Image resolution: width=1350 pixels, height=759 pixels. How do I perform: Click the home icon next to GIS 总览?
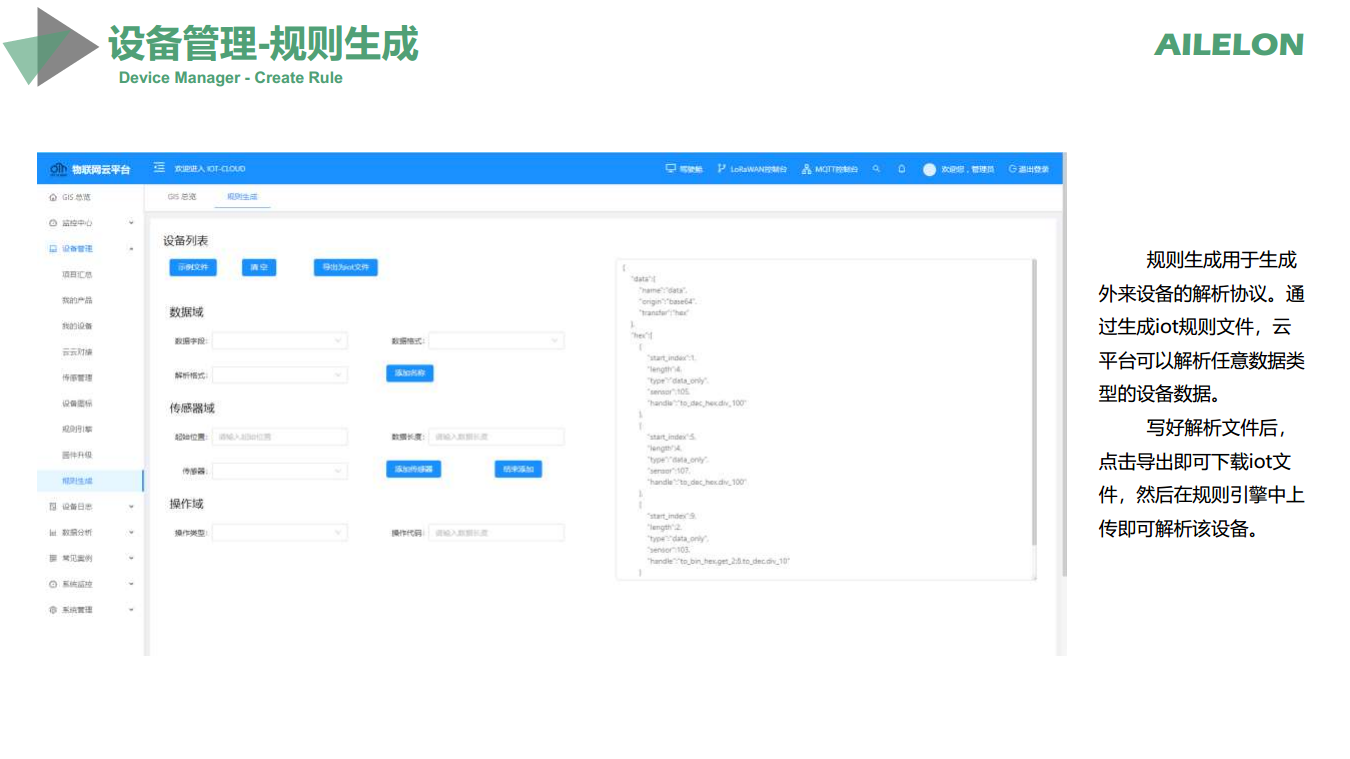53,198
